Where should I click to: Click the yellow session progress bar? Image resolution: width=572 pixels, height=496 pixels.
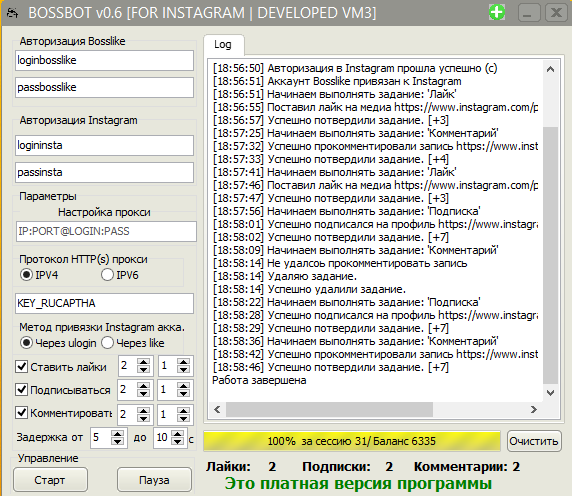coord(352,441)
